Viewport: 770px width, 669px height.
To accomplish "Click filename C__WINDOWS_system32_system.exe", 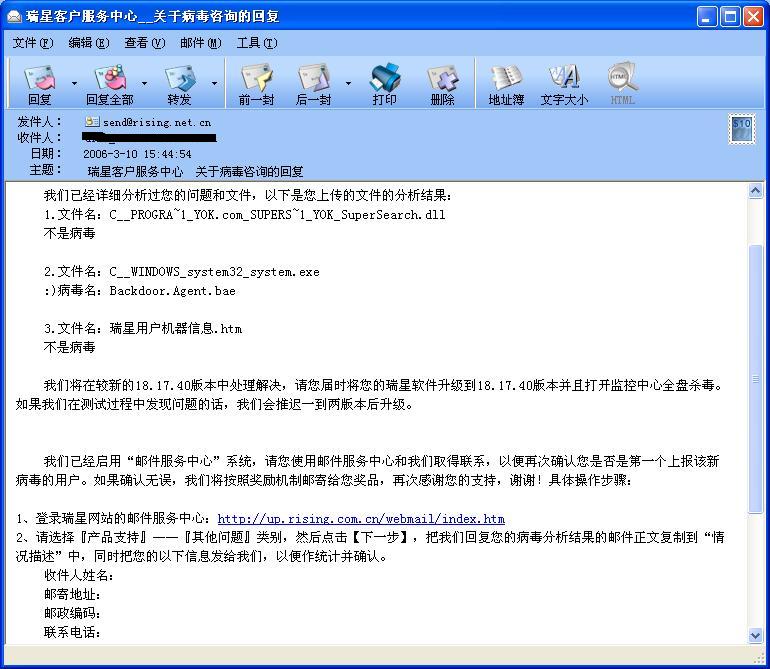I will coord(214,272).
